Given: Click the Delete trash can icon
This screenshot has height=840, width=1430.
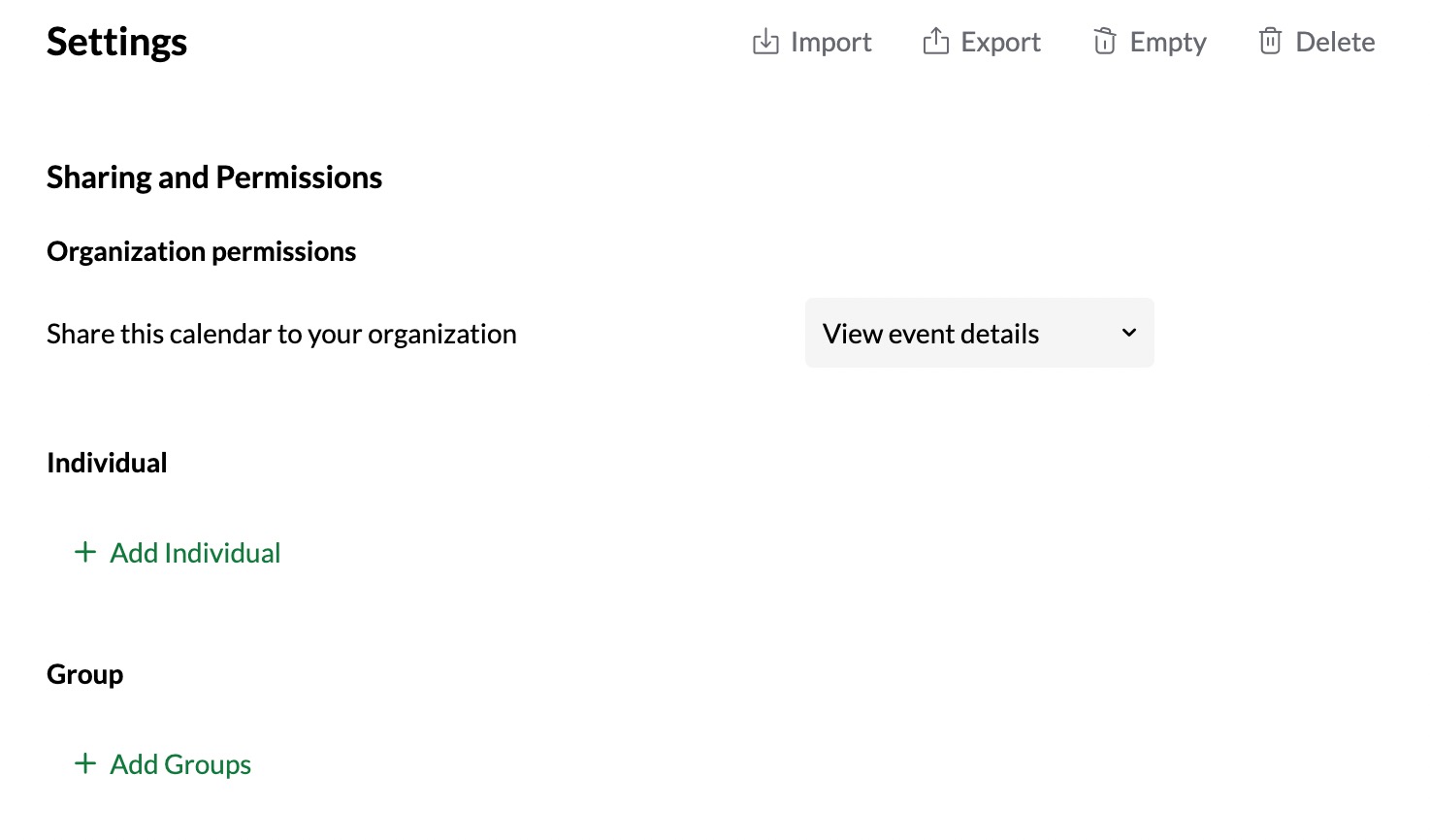Looking at the screenshot, I should [1270, 42].
